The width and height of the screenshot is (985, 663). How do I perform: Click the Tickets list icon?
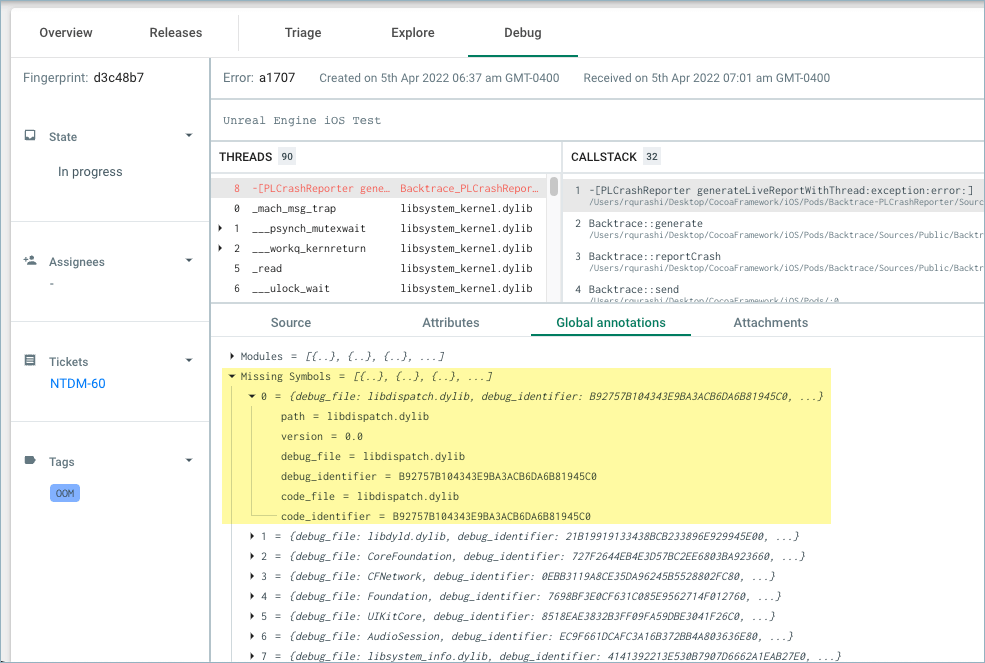[x=30, y=360]
